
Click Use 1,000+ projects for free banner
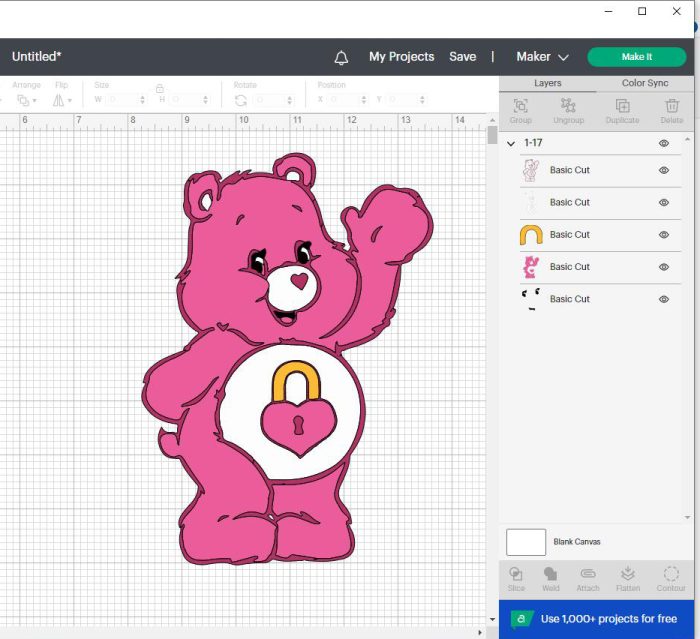tap(596, 619)
